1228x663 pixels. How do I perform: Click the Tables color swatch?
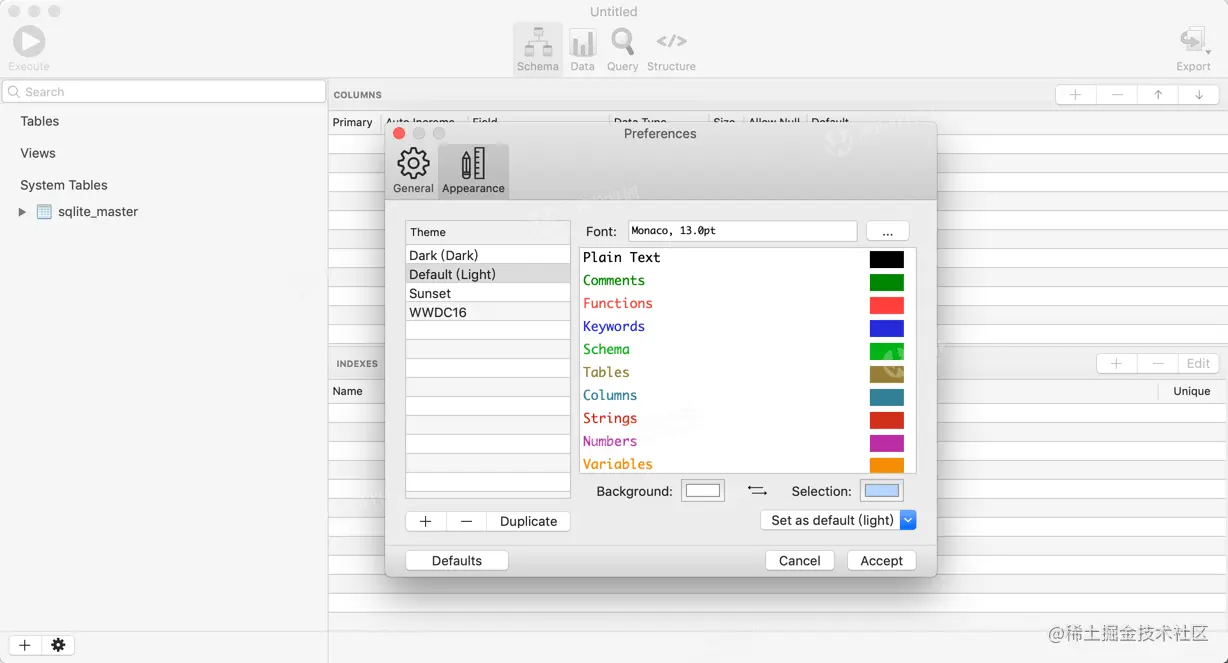pyautogui.click(x=887, y=374)
